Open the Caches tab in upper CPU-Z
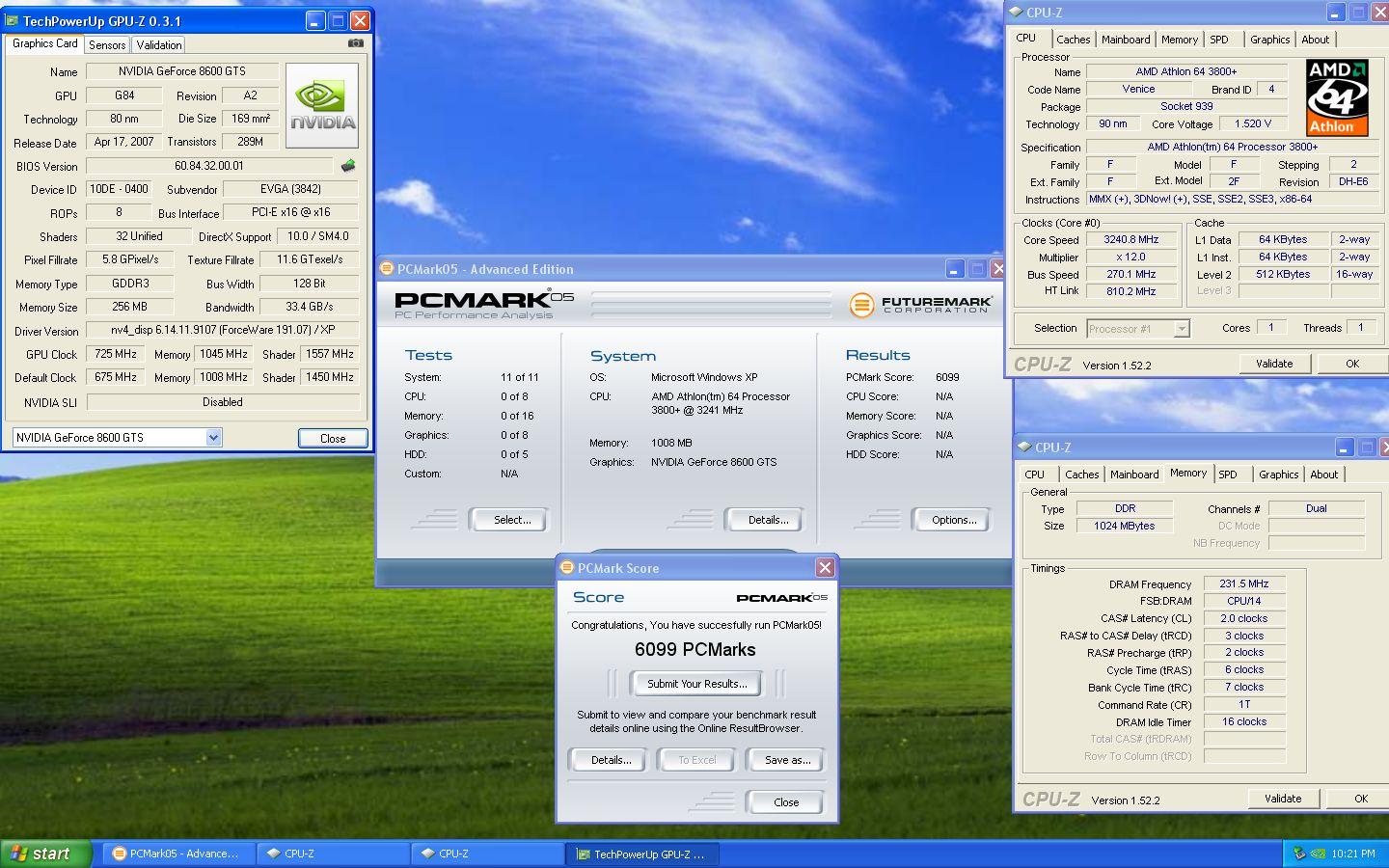This screenshot has height=868, width=1389. [x=1073, y=40]
